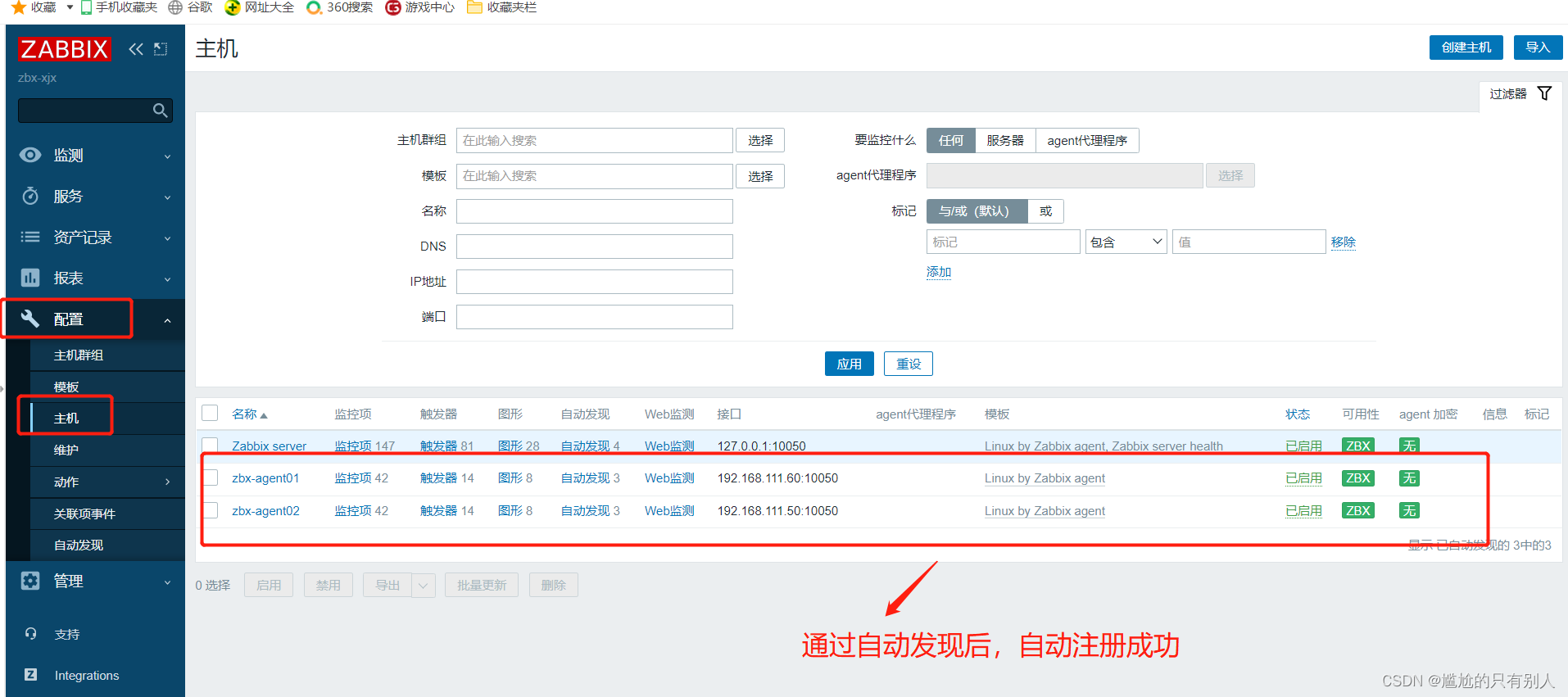1568x697 pixels.
Task: Open the 报表 reports chart icon
Action: click(x=30, y=278)
